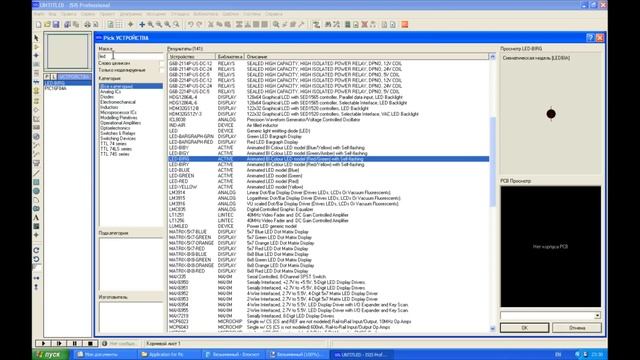
Task: Click the results list scrollbar thumb
Action: coord(492,161)
